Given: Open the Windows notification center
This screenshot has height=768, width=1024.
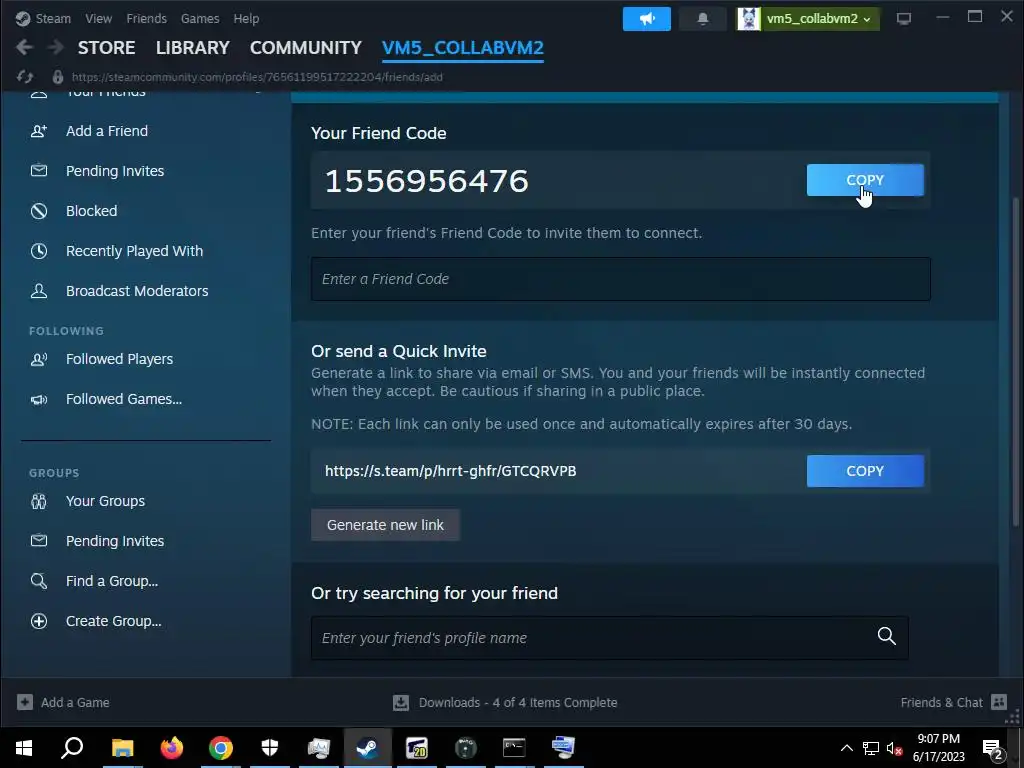Looking at the screenshot, I should click(x=993, y=748).
